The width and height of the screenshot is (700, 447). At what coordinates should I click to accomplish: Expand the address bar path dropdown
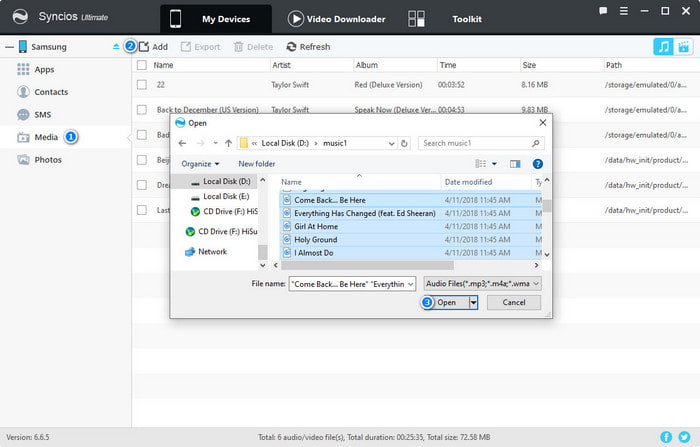tap(391, 143)
